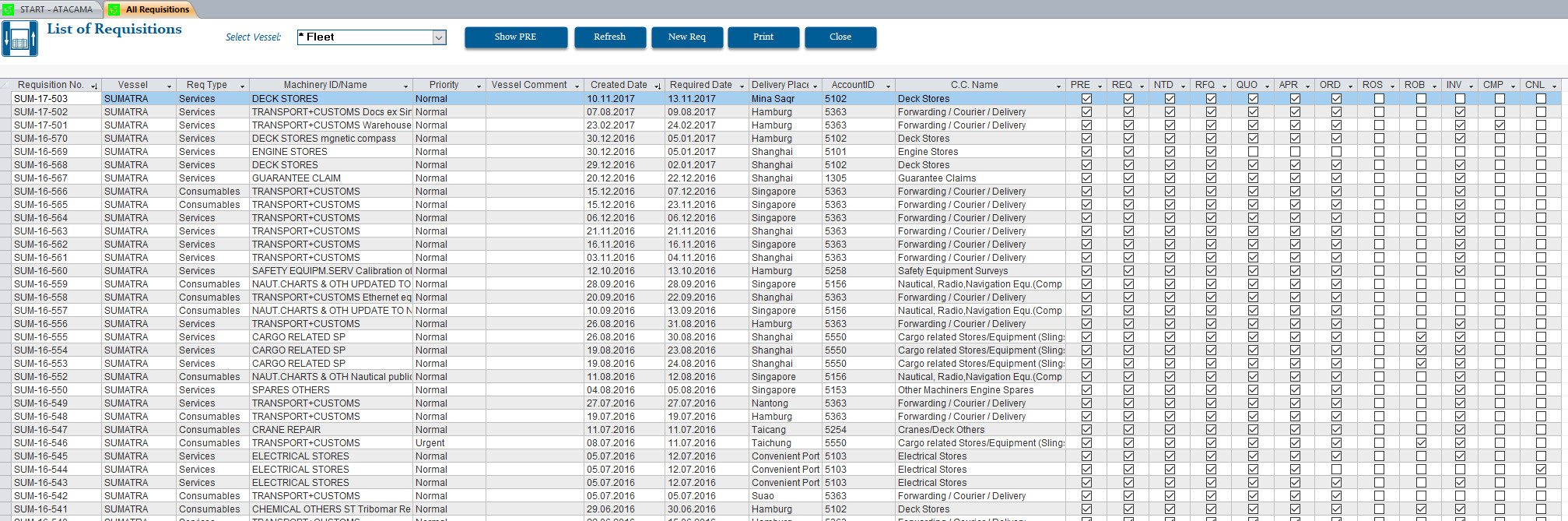This screenshot has width=1568, height=521.
Task: Click 'Mina Saqr' delivery place cell
Action: click(x=785, y=99)
